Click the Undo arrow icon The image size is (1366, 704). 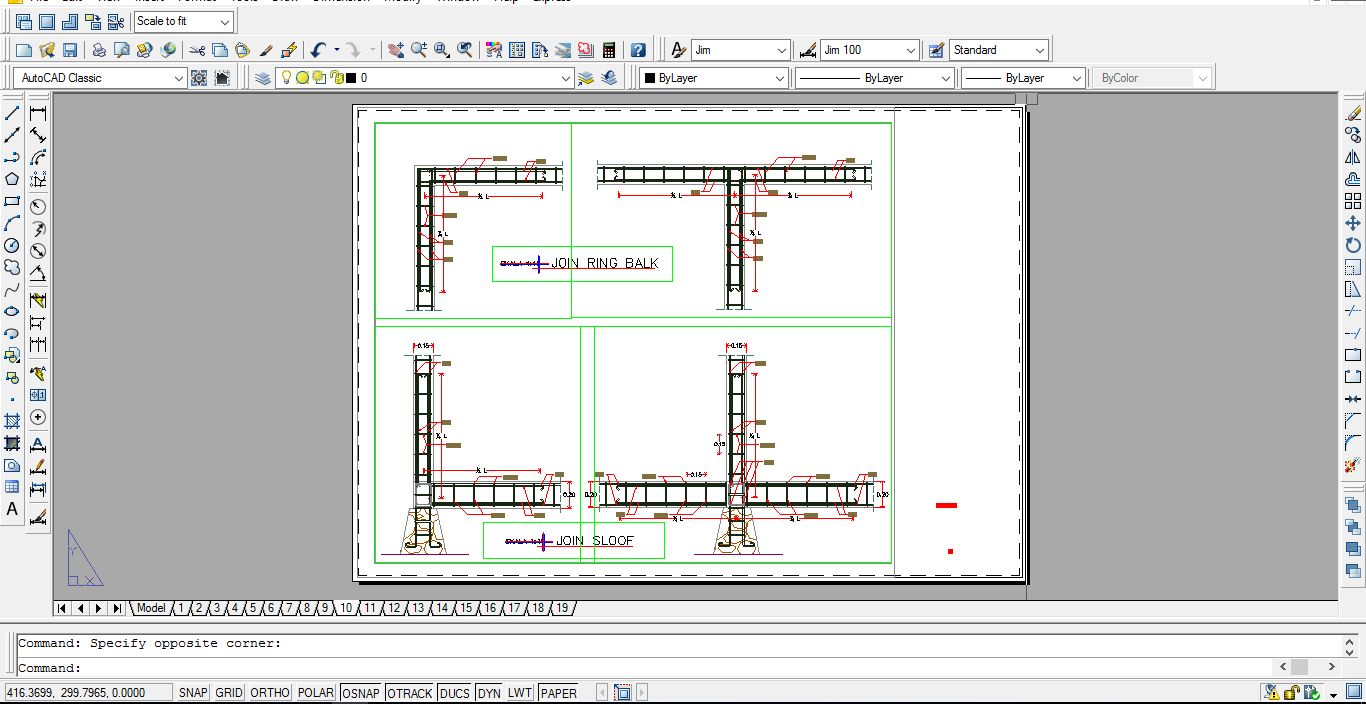coord(318,50)
